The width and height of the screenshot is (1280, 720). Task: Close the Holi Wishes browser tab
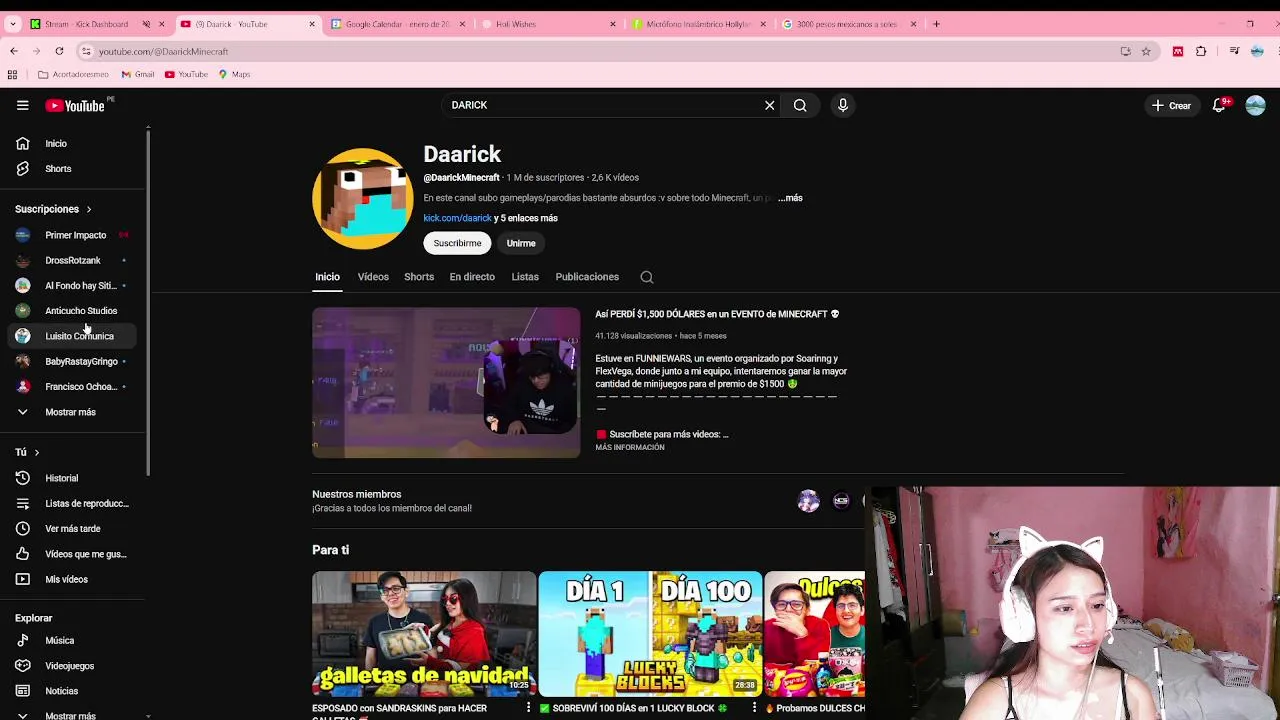tap(613, 24)
